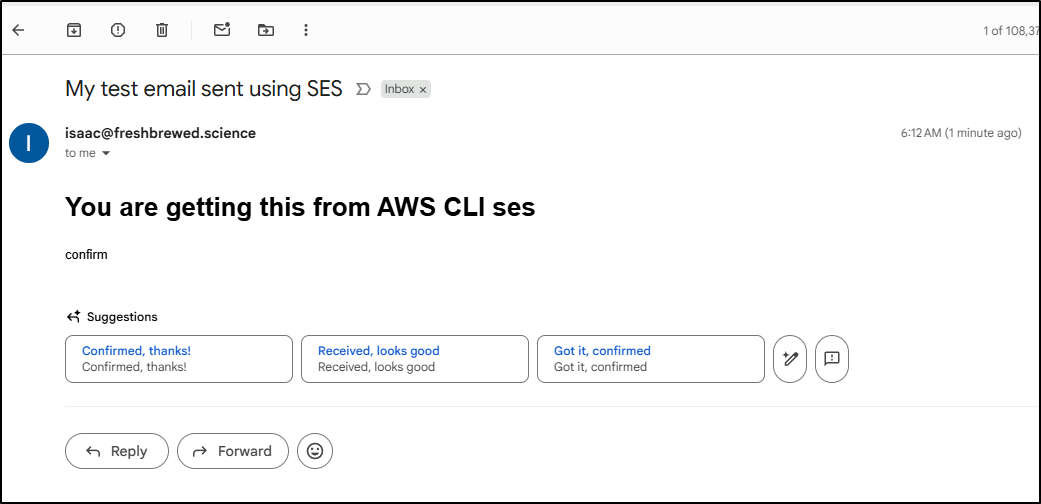The image size is (1041, 504).
Task: Go back to inbox with arrow
Action: 19,30
